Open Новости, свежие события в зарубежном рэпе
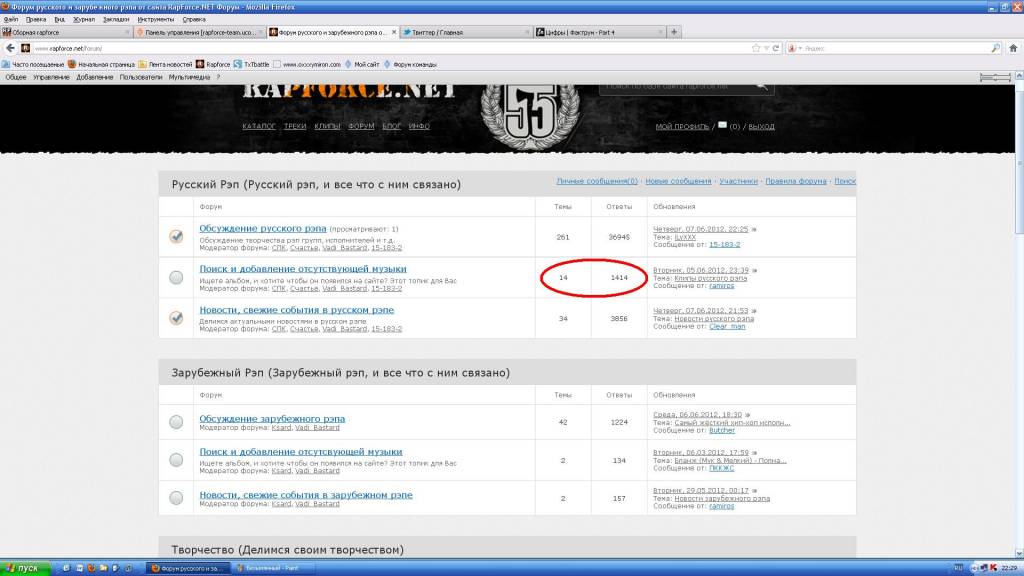This screenshot has height=576, width=1024. tap(306, 495)
